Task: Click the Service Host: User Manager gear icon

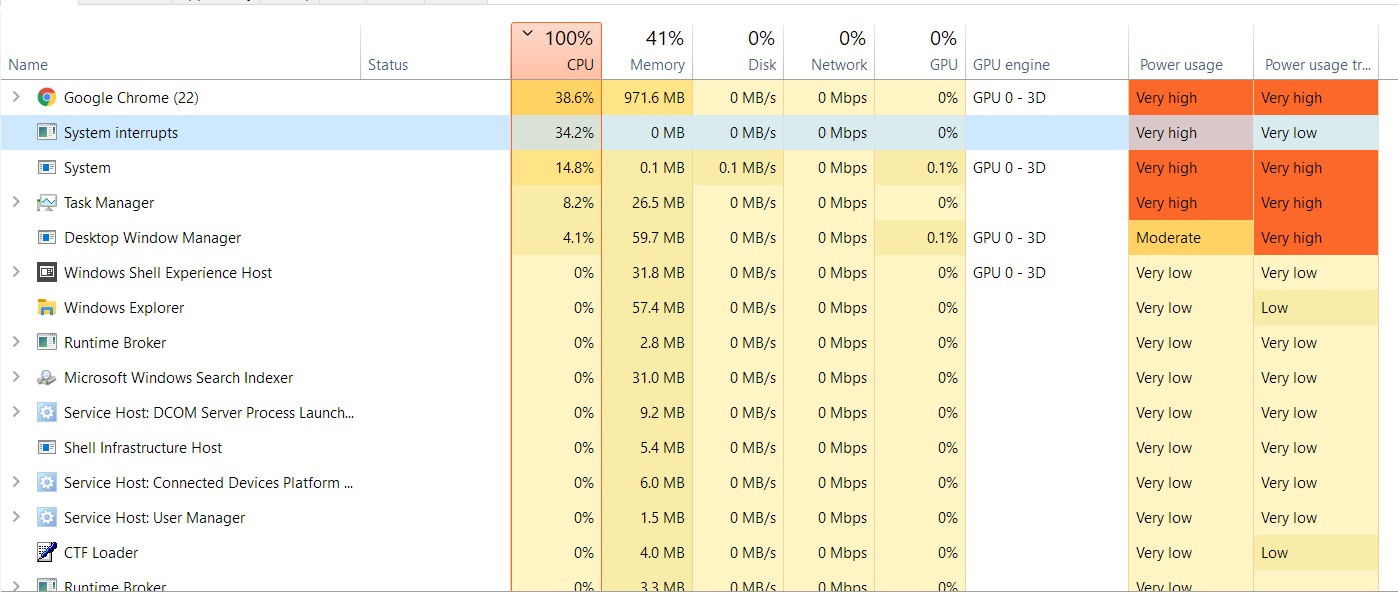Action: click(x=46, y=518)
